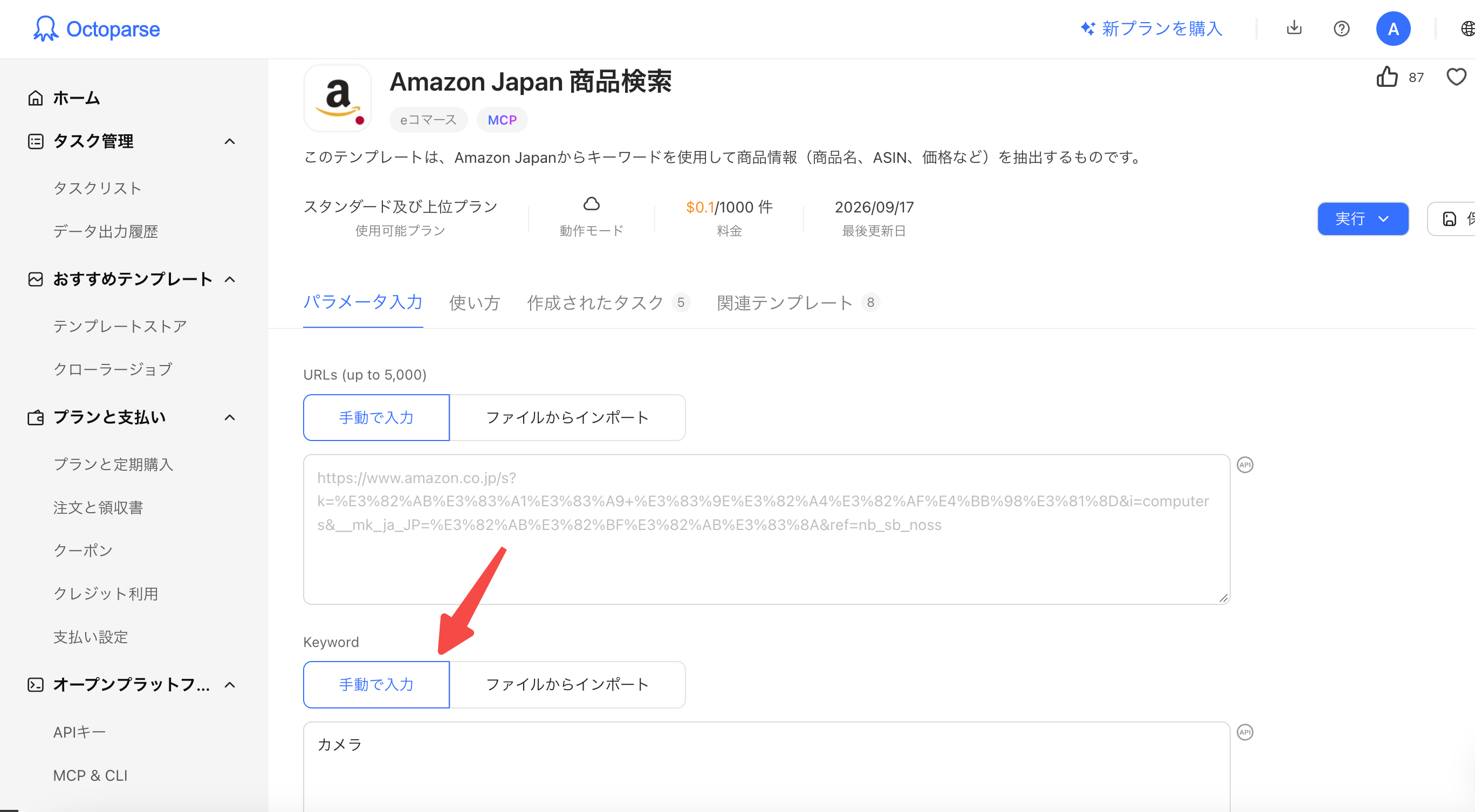Viewport: 1475px width, 812px height.
Task: Click the download icon in top bar
Action: pos(1294,28)
